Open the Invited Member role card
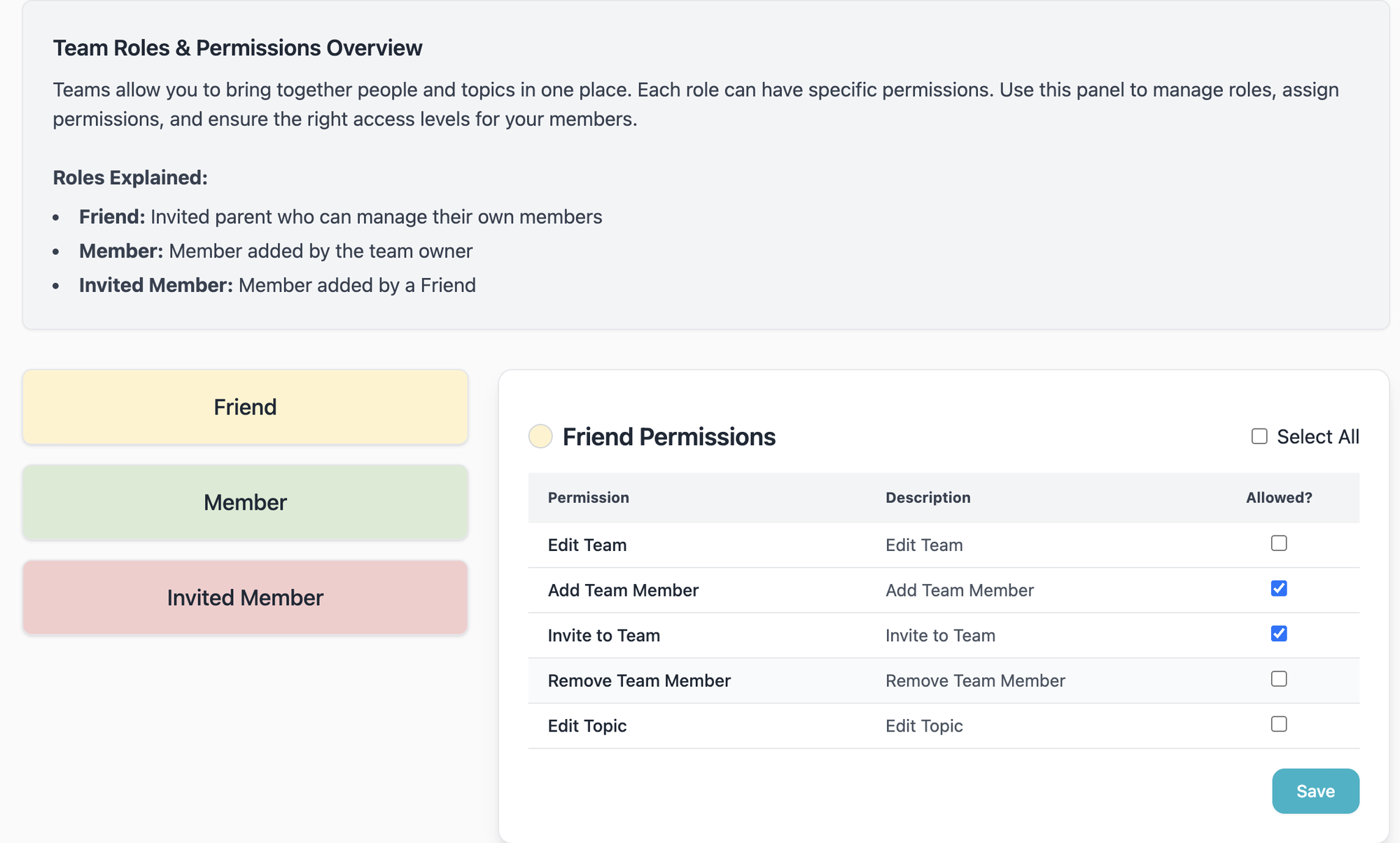Screen dimensions: 1400x843 [x=245, y=597]
